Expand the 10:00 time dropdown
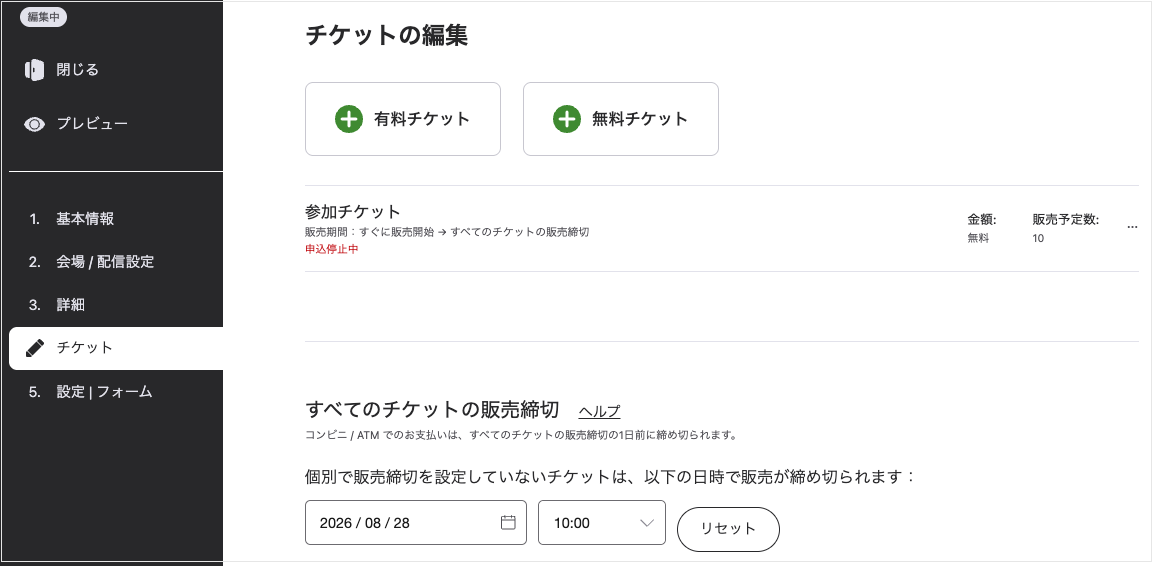The width and height of the screenshot is (1154, 566). coord(601,523)
